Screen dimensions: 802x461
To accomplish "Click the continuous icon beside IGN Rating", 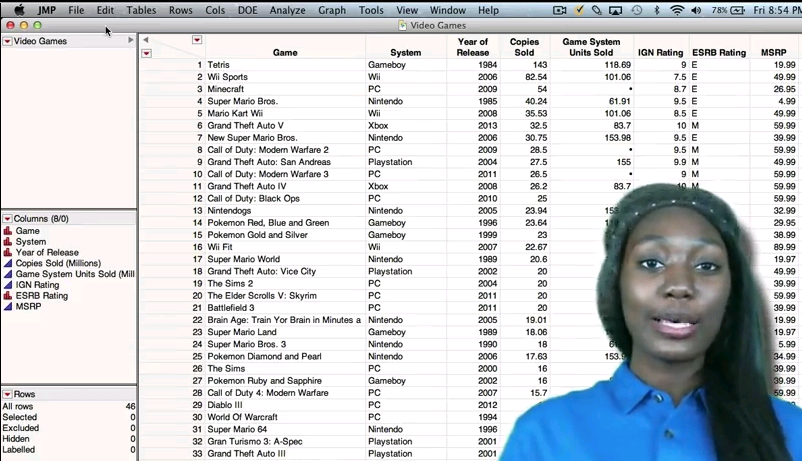I will tap(8, 285).
